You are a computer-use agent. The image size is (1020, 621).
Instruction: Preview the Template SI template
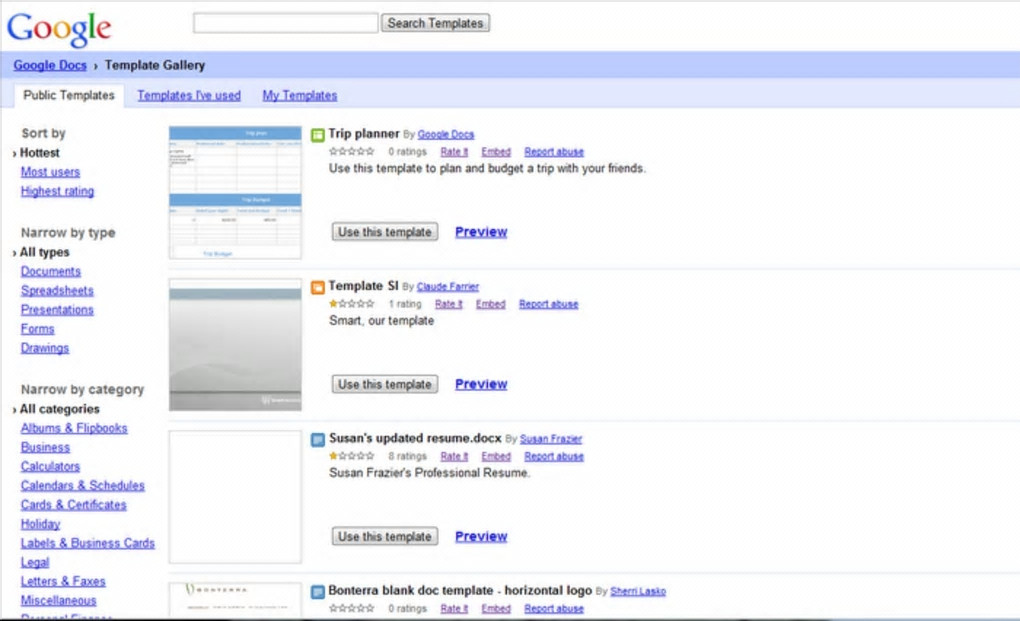[481, 384]
